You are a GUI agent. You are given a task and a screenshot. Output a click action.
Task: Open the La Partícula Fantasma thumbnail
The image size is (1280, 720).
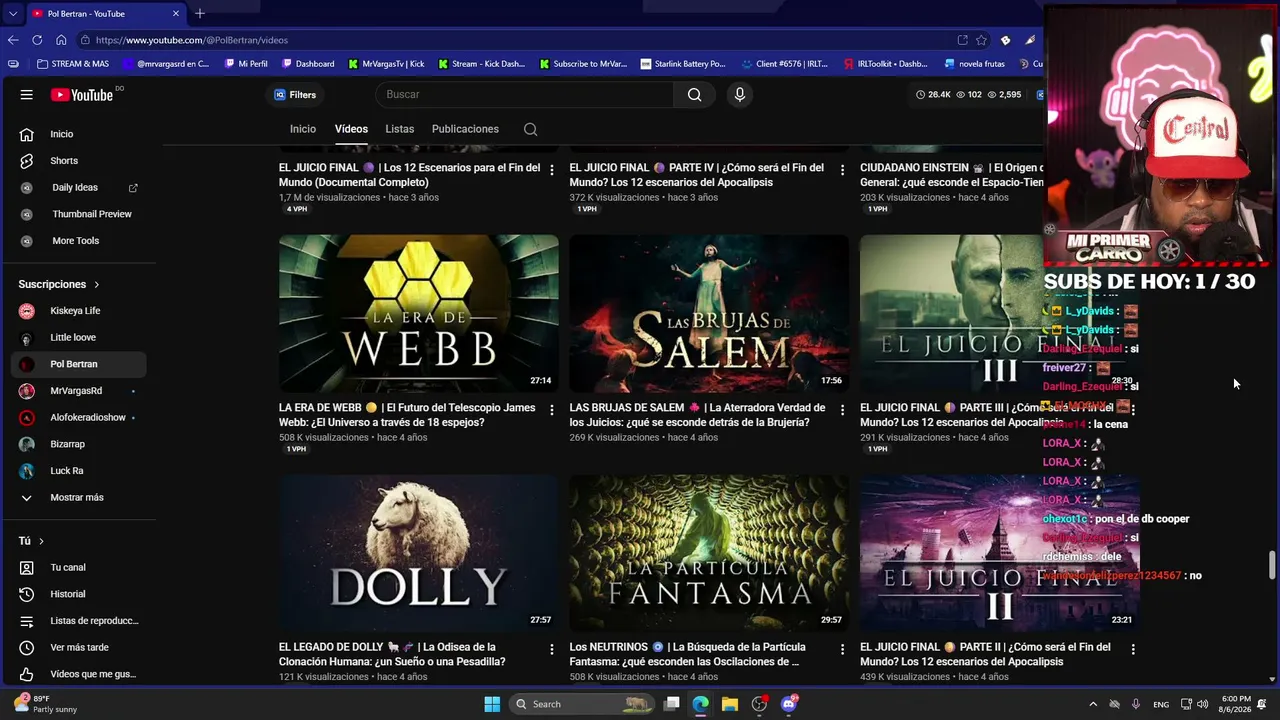pyautogui.click(x=709, y=553)
